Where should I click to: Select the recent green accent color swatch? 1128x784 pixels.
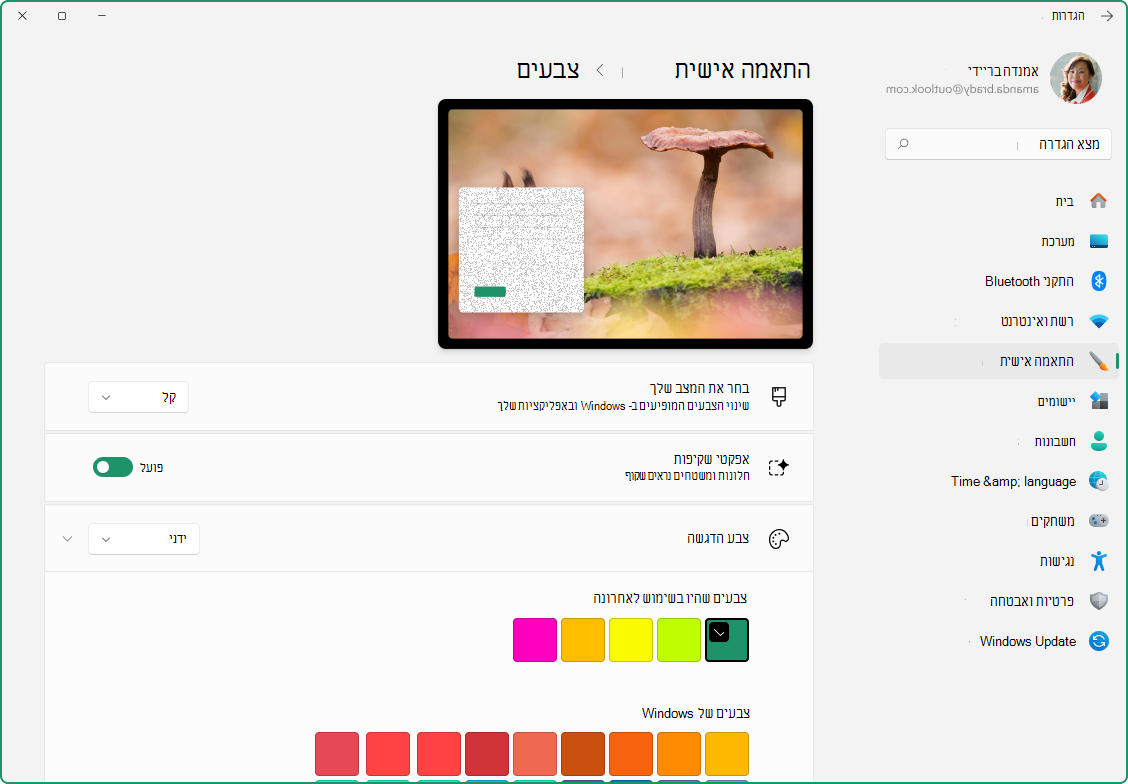727,640
